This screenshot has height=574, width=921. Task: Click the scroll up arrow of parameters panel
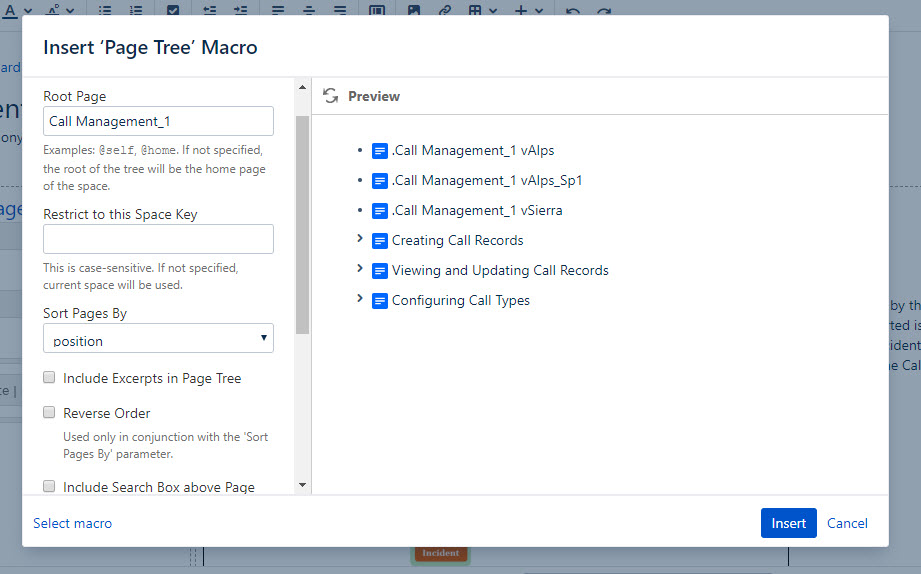(302, 87)
